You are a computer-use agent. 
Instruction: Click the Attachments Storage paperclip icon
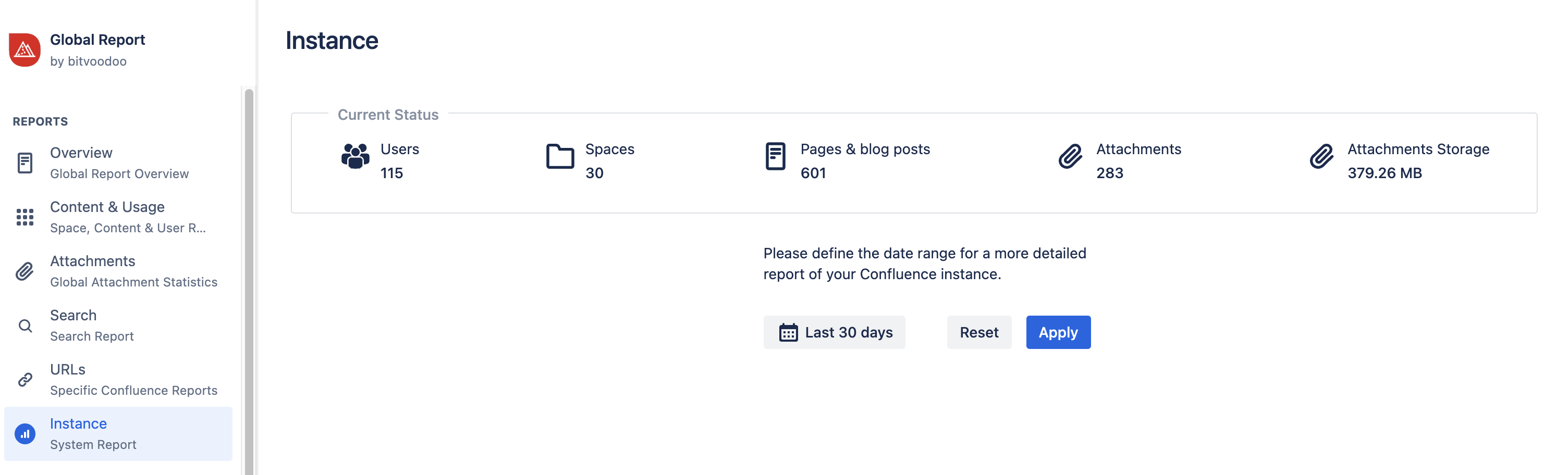pyautogui.click(x=1321, y=156)
